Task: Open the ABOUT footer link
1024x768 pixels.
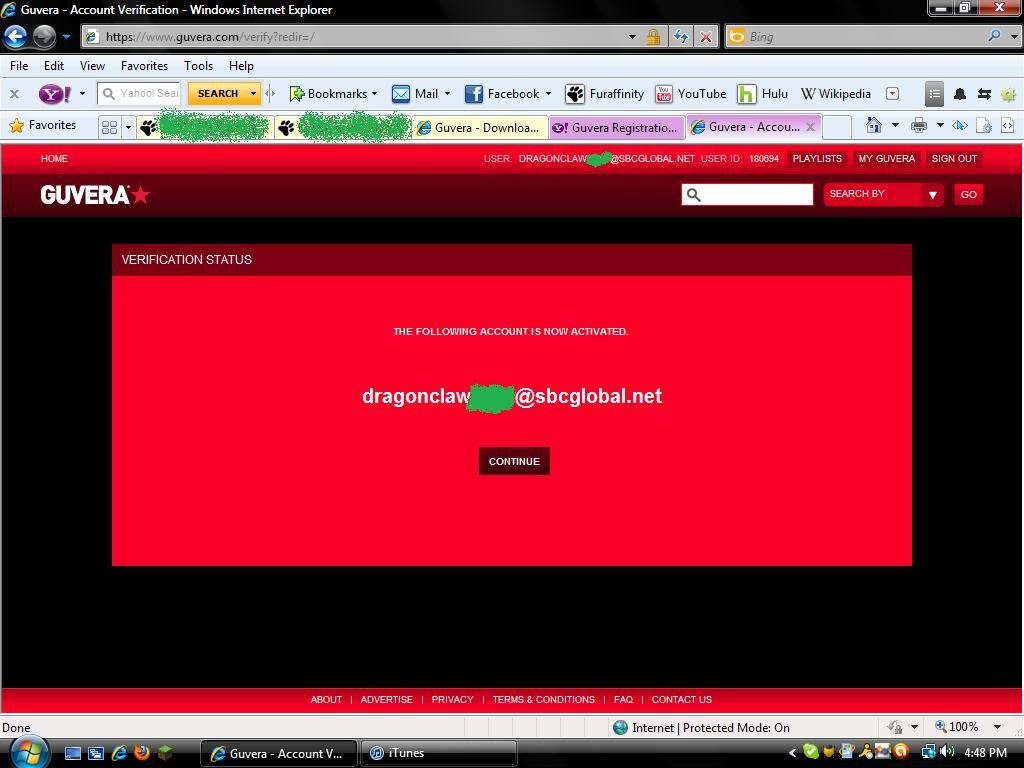Action: click(326, 699)
